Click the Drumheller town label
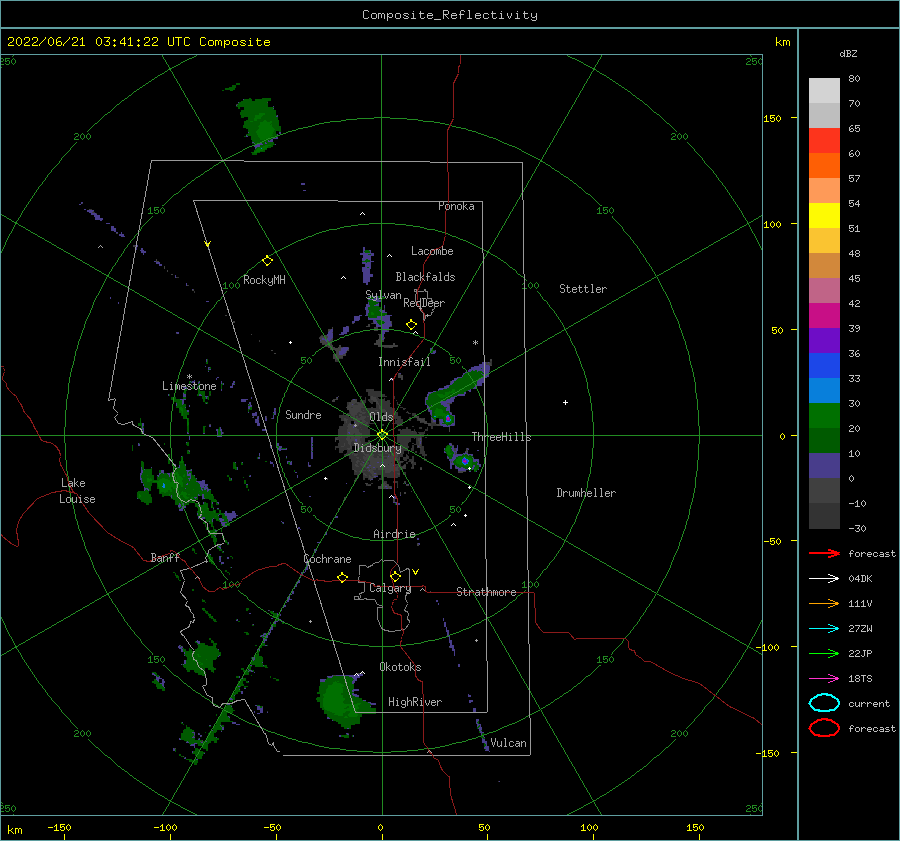The height and width of the screenshot is (841, 900). click(x=586, y=493)
